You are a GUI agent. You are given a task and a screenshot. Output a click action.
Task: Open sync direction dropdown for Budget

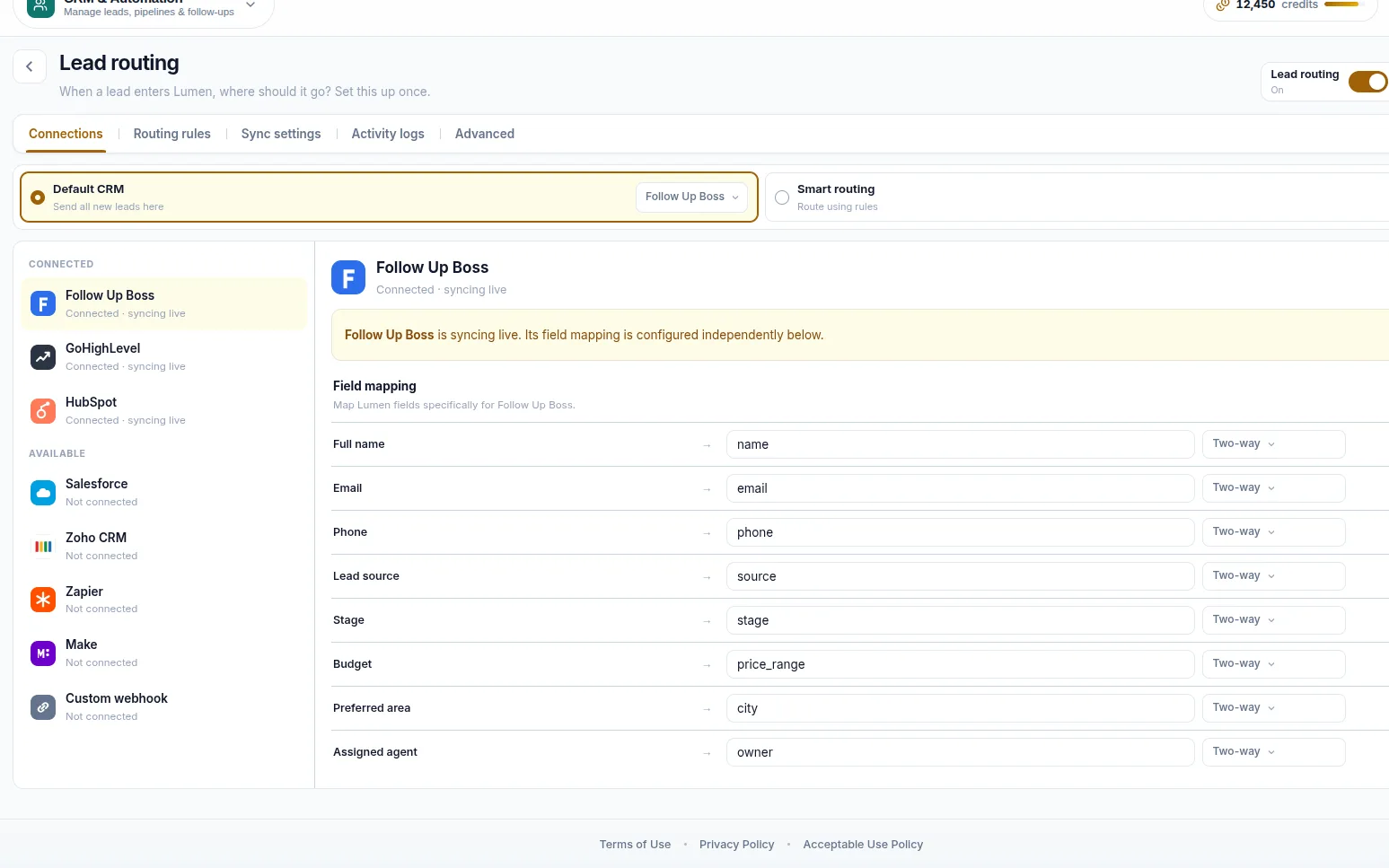[1273, 664]
